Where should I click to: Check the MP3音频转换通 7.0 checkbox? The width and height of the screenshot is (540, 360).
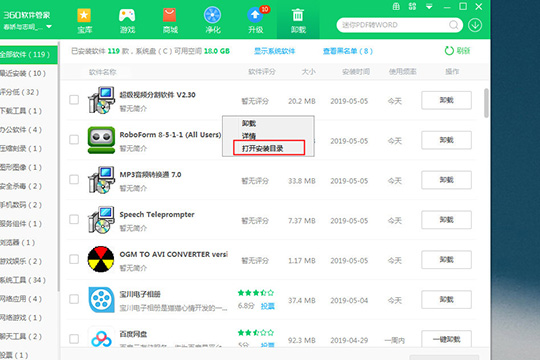(x=74, y=179)
